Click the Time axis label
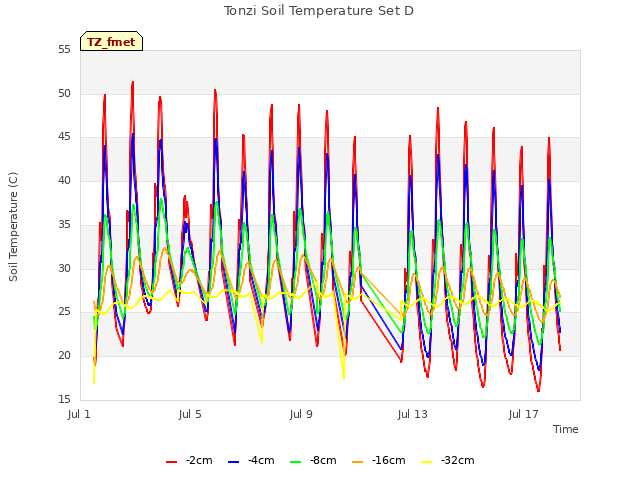The image size is (640, 480). pyautogui.click(x=566, y=429)
